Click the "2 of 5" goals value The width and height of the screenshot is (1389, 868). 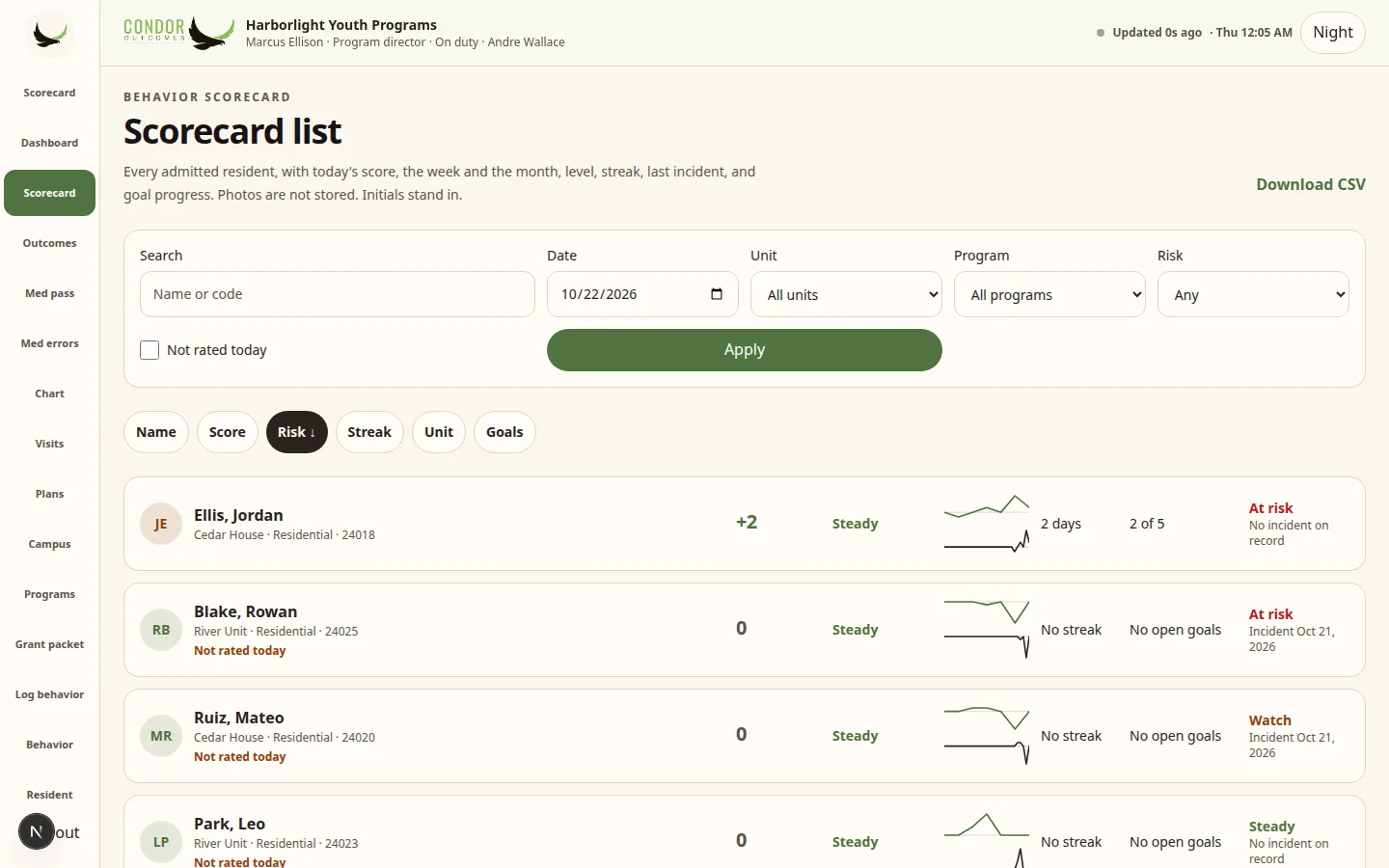click(x=1147, y=524)
